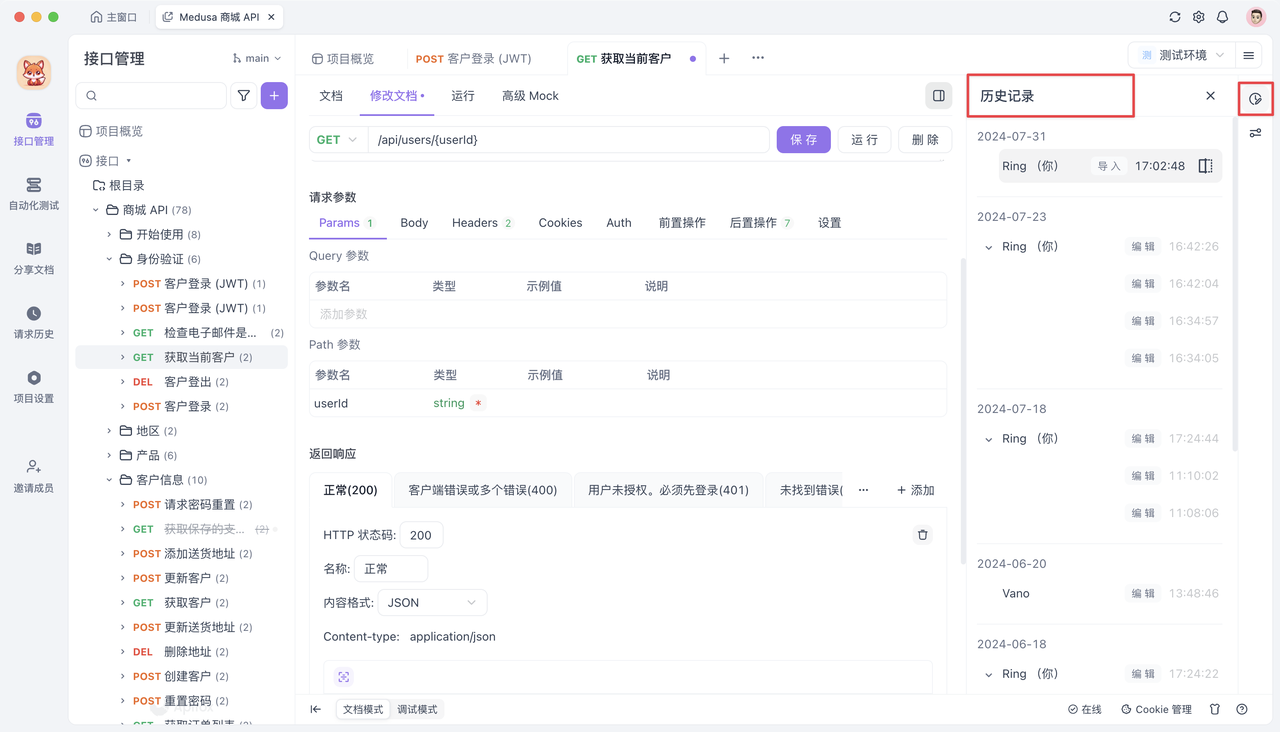1280x732 pixels.
Task: Click 添加 to add a response
Action: tap(915, 490)
